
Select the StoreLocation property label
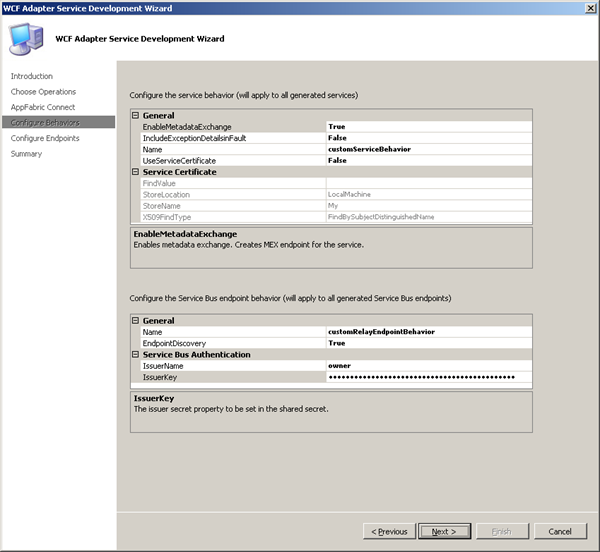166,195
